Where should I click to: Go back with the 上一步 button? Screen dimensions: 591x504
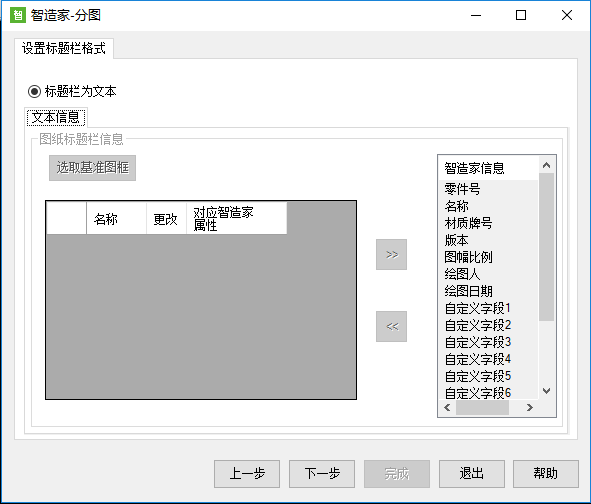coord(247,474)
